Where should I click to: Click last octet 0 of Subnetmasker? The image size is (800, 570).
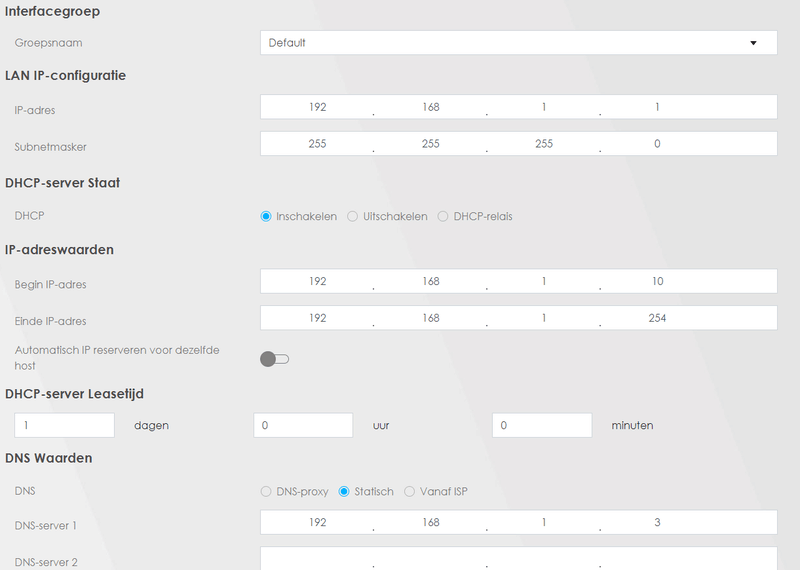657,143
